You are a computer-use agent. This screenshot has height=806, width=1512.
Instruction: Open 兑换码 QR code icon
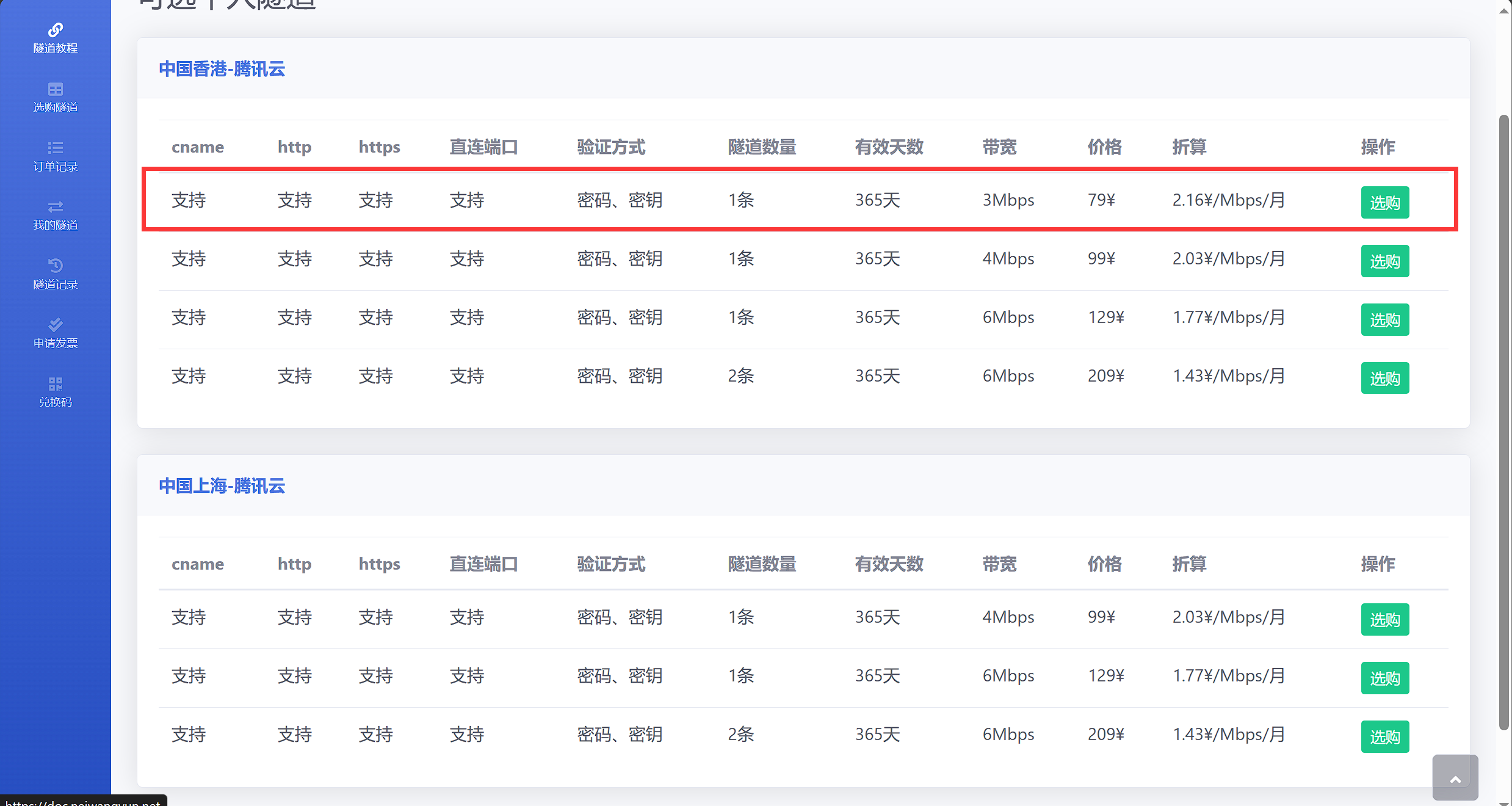(x=56, y=383)
